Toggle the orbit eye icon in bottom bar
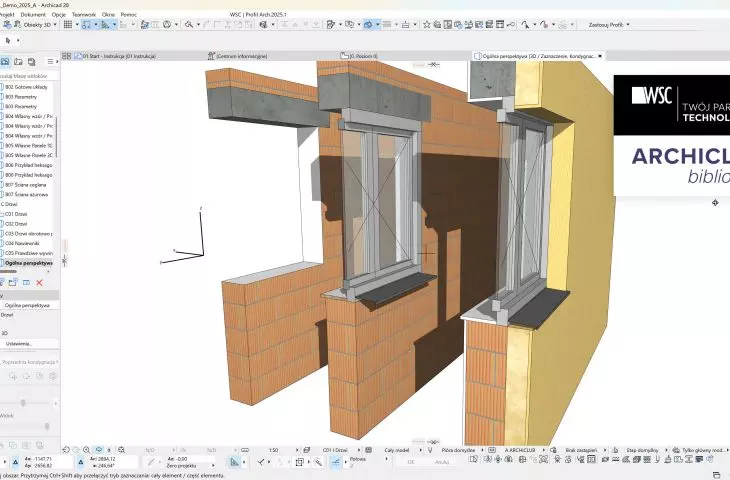Image resolution: width=730 pixels, height=480 pixels. (x=99, y=450)
